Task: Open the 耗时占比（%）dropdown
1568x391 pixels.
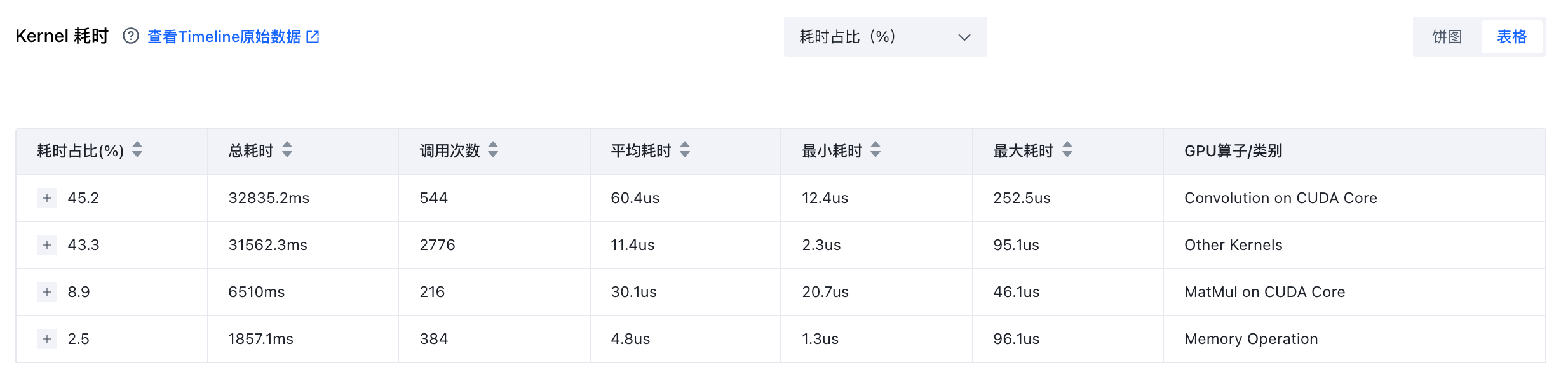Action: tap(885, 37)
